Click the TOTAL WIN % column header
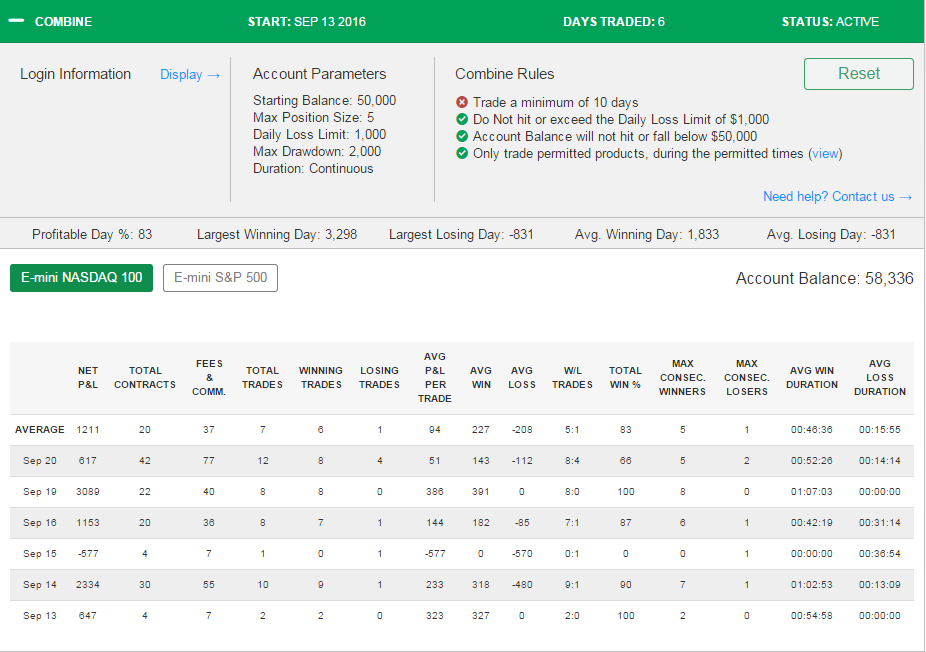 click(625, 377)
